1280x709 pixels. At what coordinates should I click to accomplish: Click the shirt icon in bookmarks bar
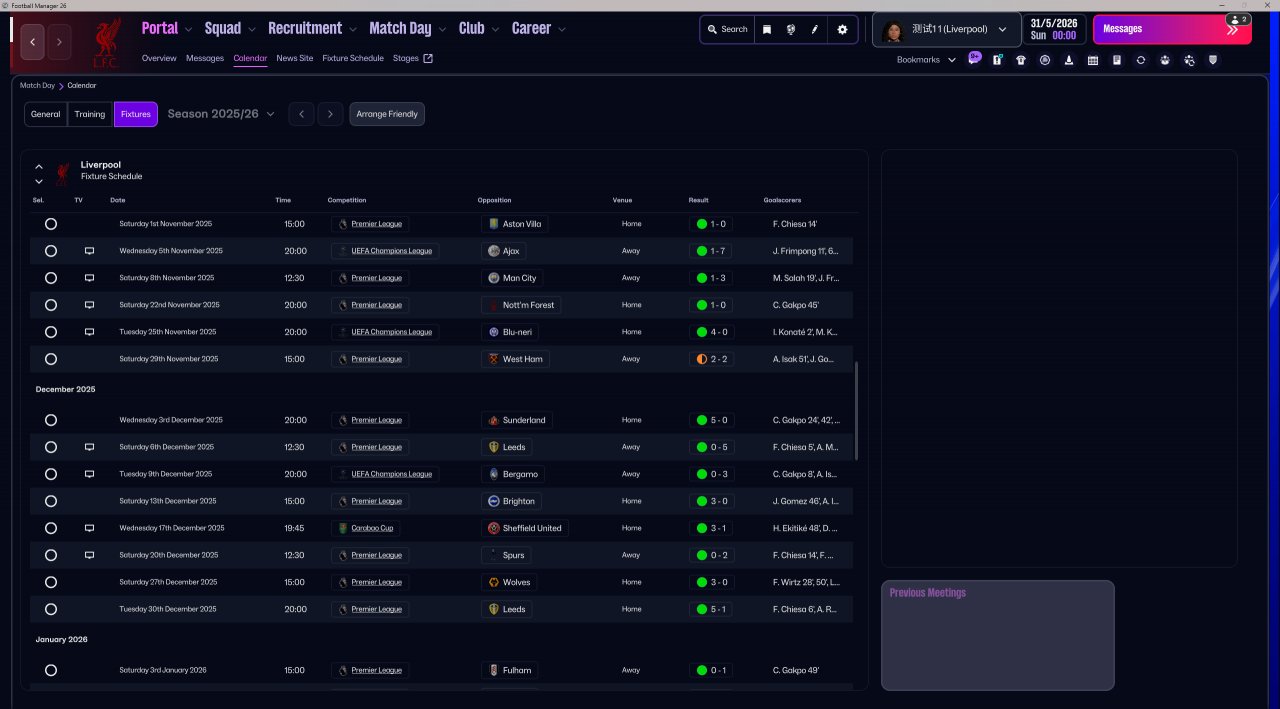(1021, 60)
